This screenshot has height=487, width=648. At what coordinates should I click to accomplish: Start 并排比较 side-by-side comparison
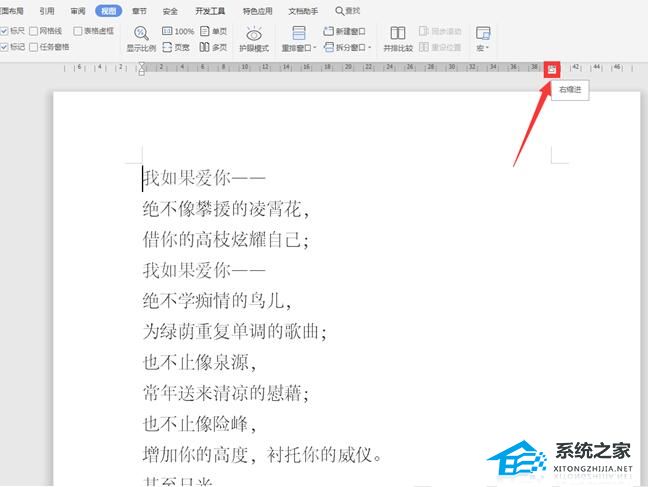coord(398,39)
